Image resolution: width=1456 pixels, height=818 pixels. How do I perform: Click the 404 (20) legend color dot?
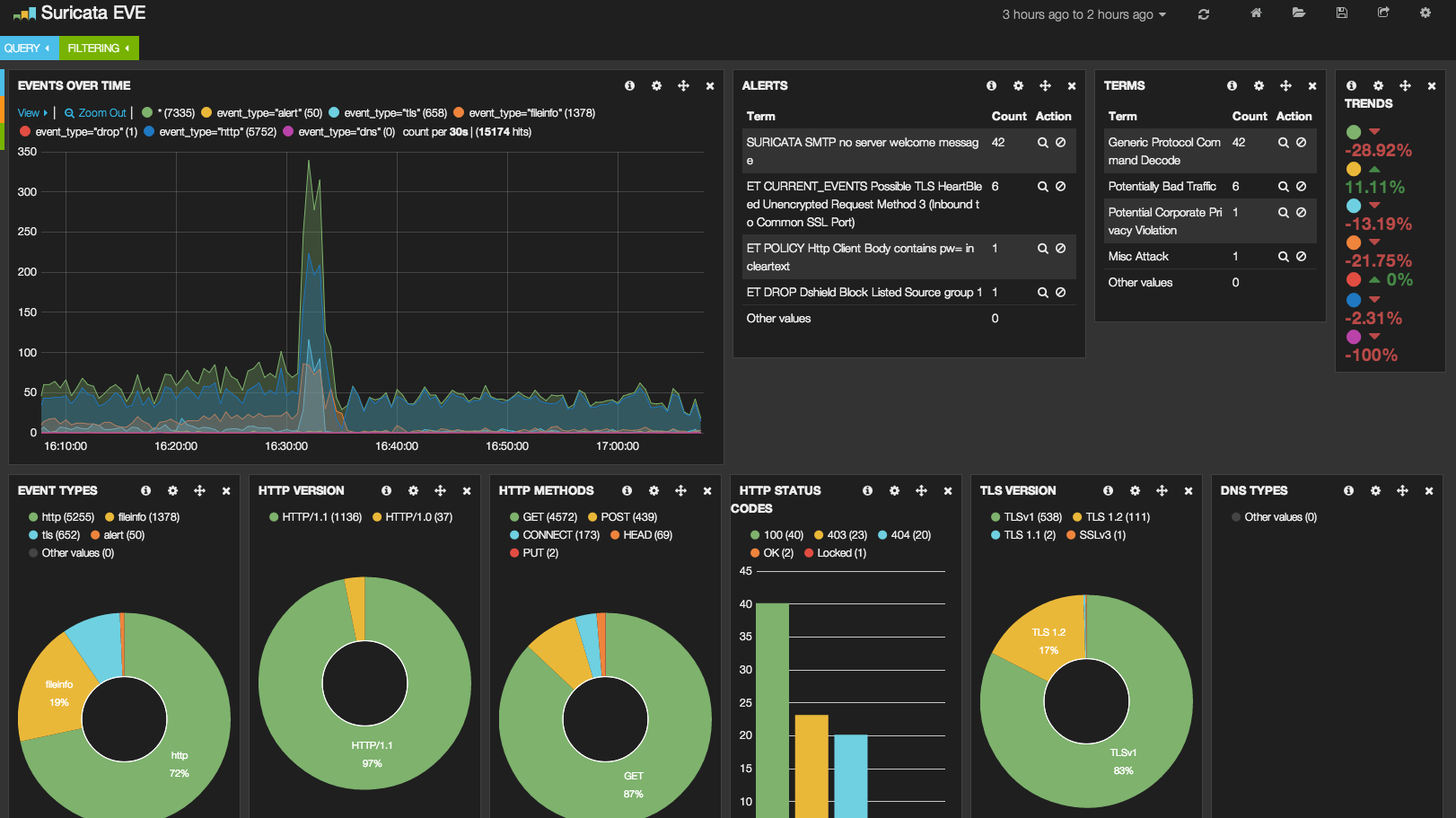tap(882, 535)
